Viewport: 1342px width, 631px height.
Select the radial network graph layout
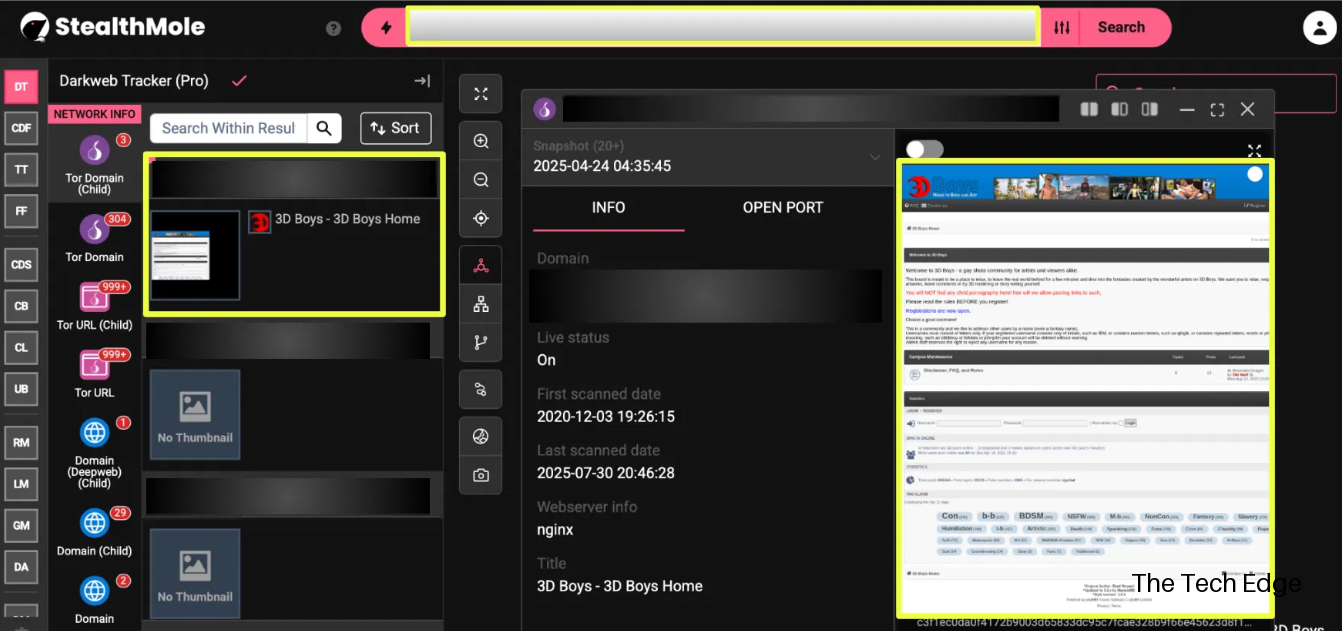[481, 266]
